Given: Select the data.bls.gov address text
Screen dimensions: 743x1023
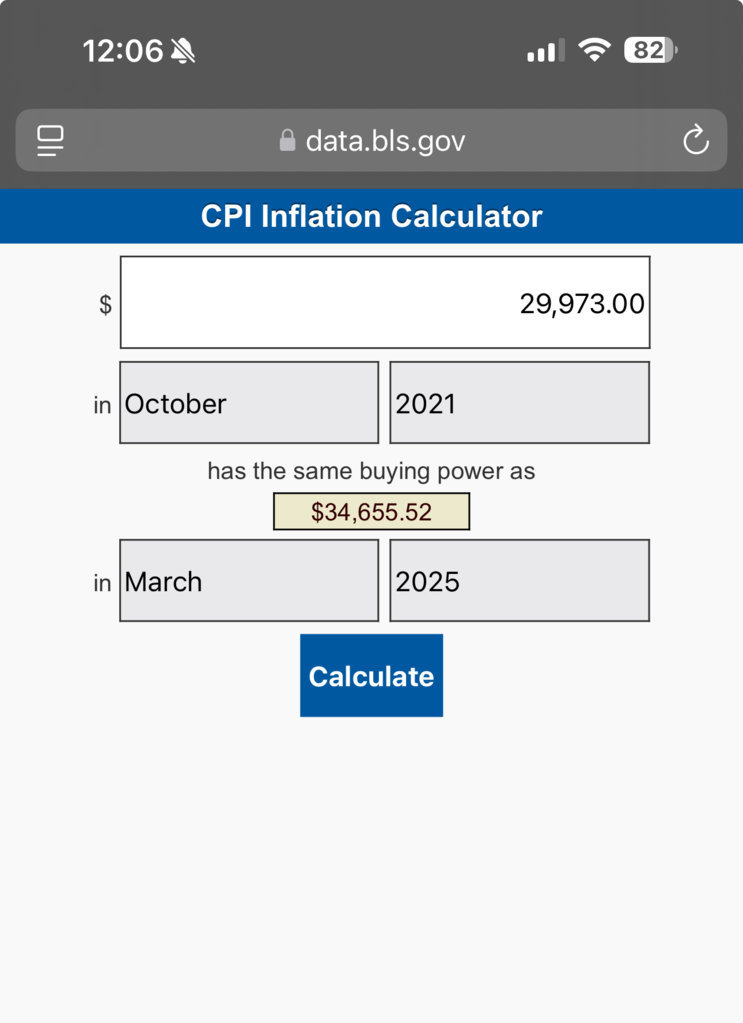Looking at the screenshot, I should [386, 140].
